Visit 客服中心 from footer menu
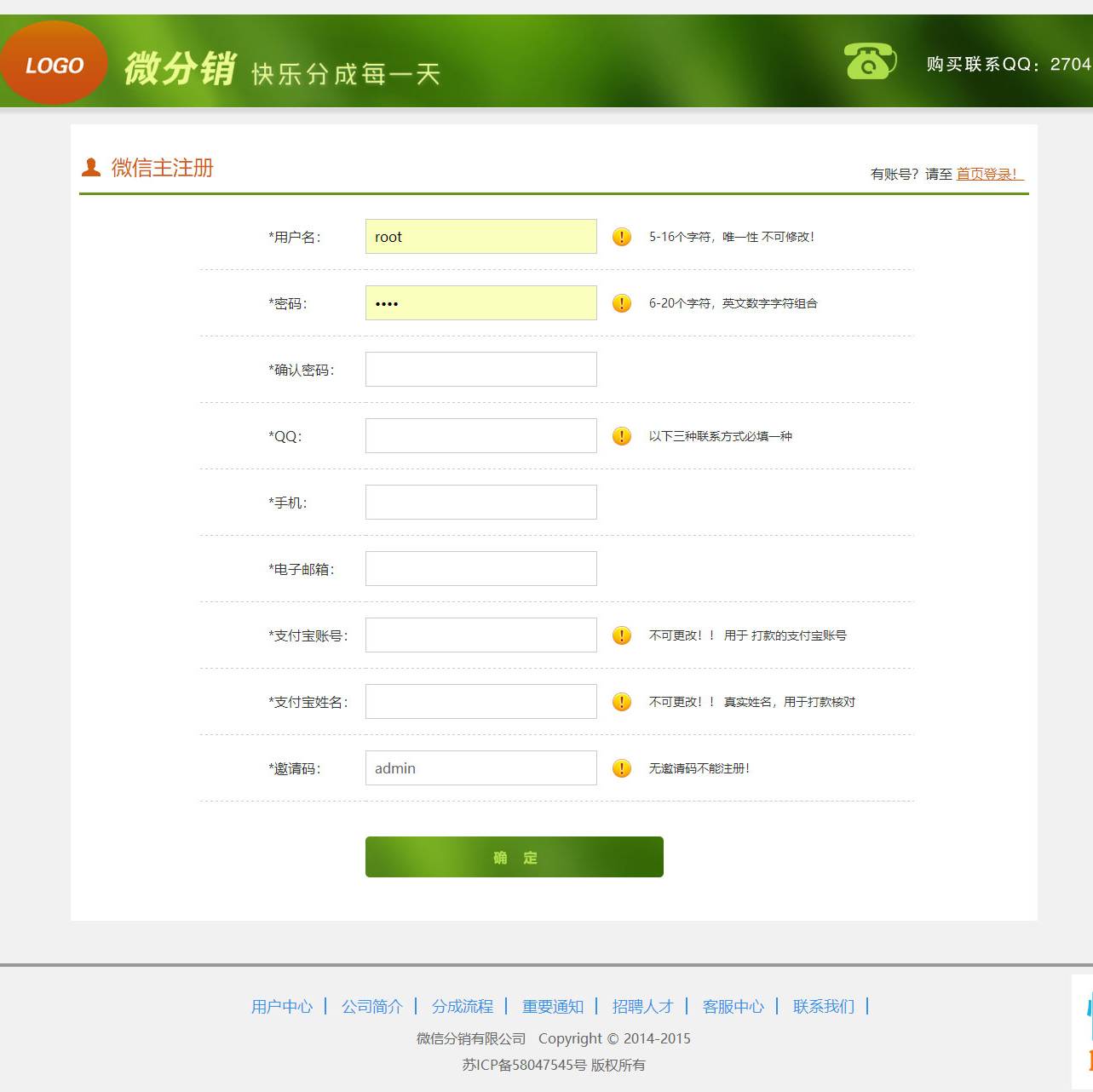This screenshot has height=1092, width=1093. click(733, 1007)
